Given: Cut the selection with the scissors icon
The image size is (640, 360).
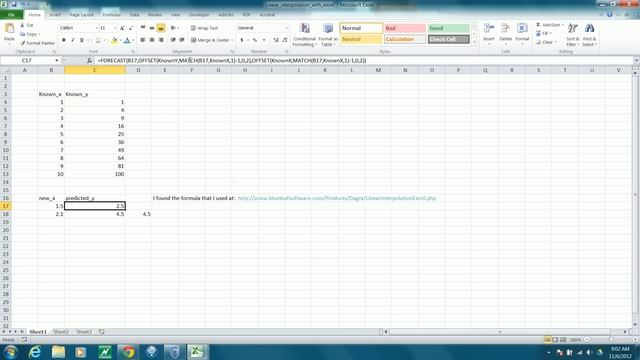Looking at the screenshot, I should click(x=27, y=25).
